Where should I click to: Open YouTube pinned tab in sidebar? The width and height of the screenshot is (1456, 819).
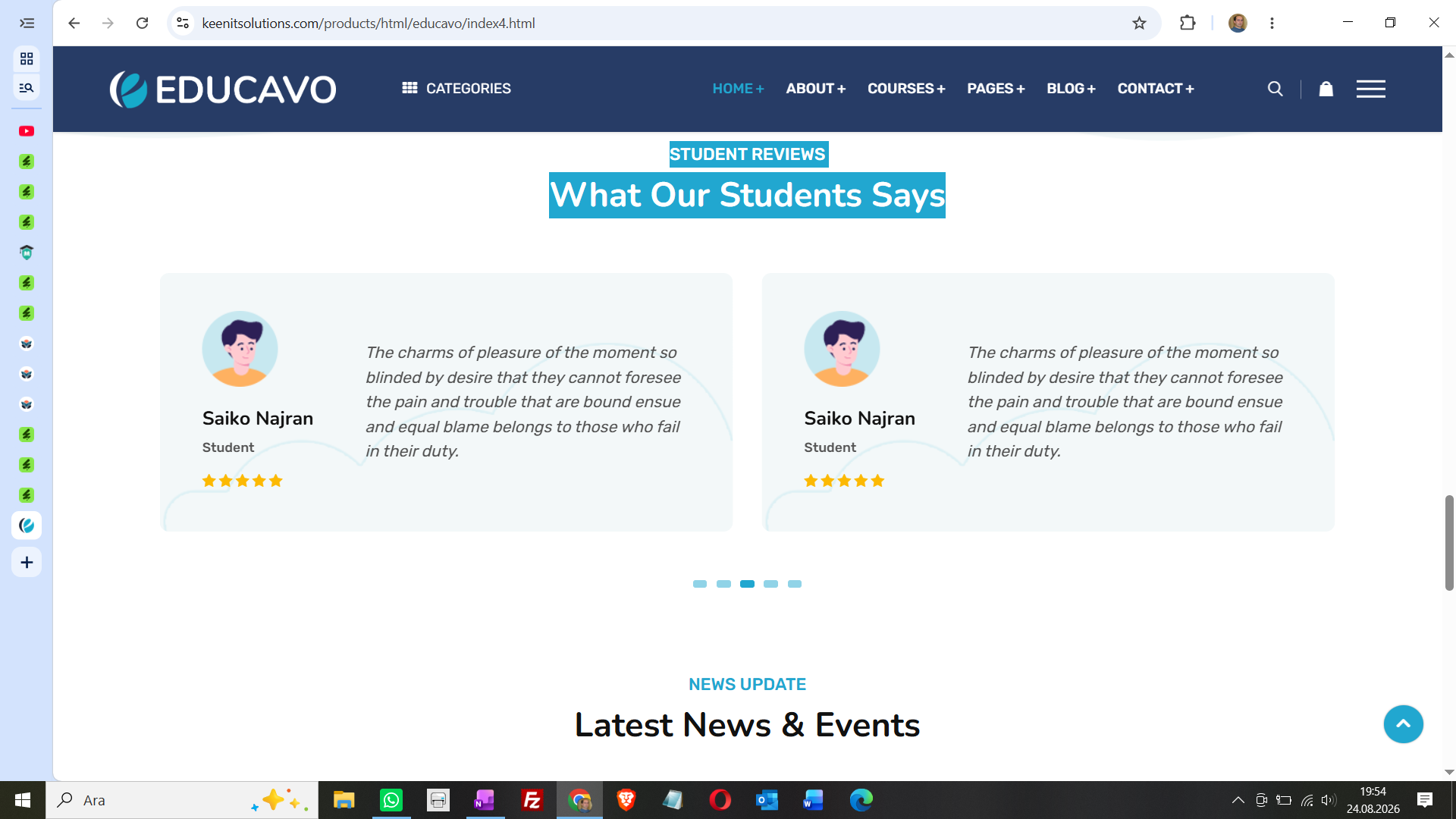click(x=27, y=131)
